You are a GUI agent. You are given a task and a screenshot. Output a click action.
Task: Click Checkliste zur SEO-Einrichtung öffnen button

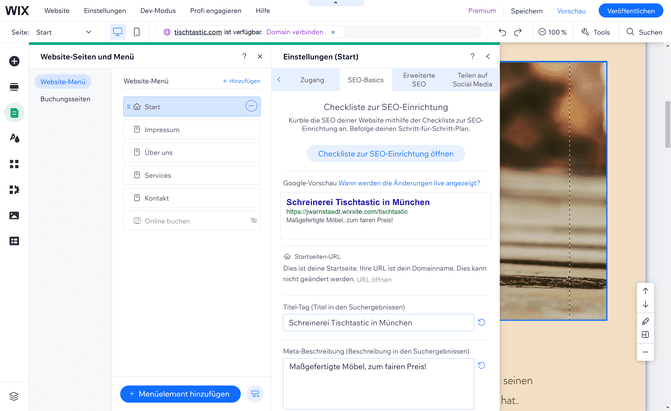click(386, 154)
